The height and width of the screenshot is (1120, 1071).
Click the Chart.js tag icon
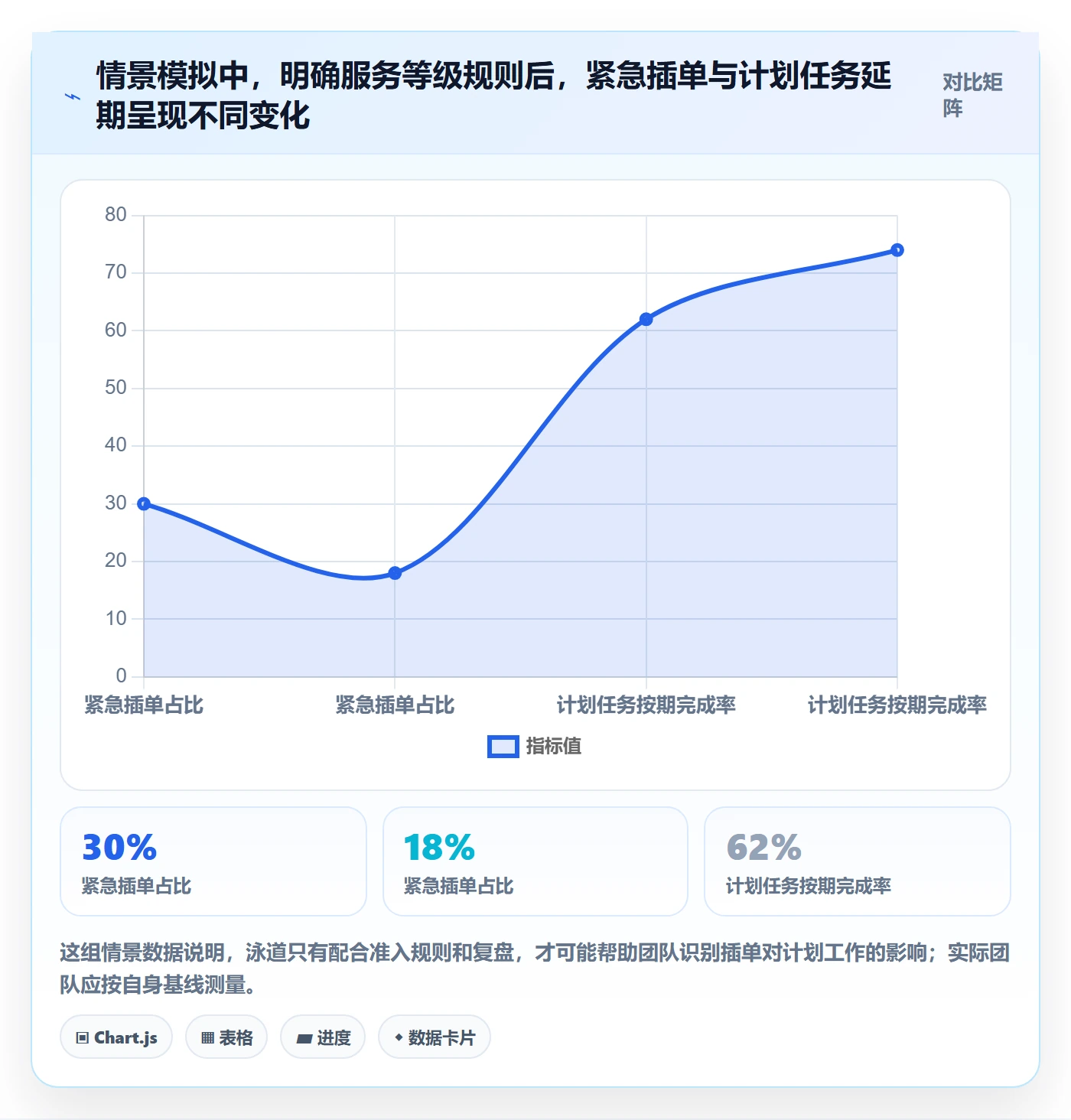click(83, 1038)
